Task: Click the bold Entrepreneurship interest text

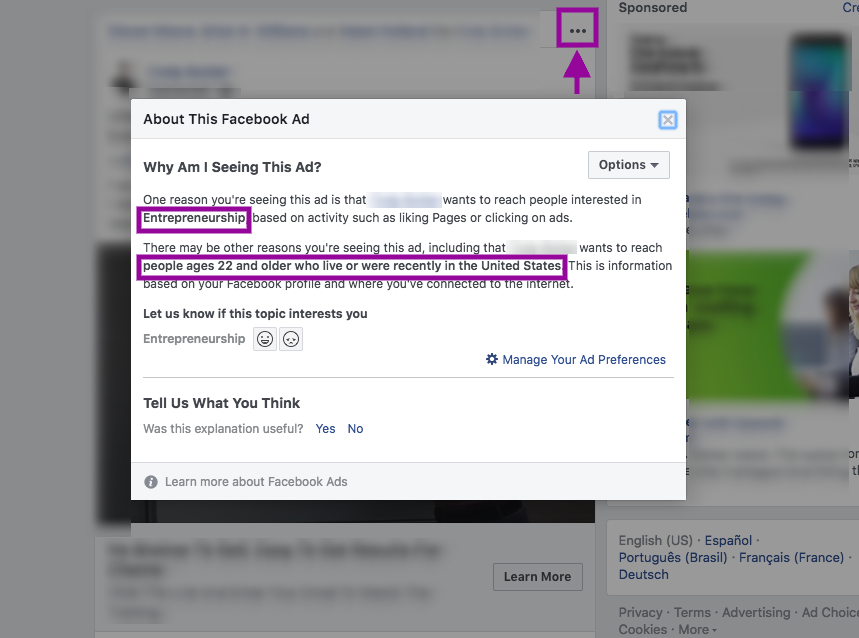Action: (x=194, y=218)
